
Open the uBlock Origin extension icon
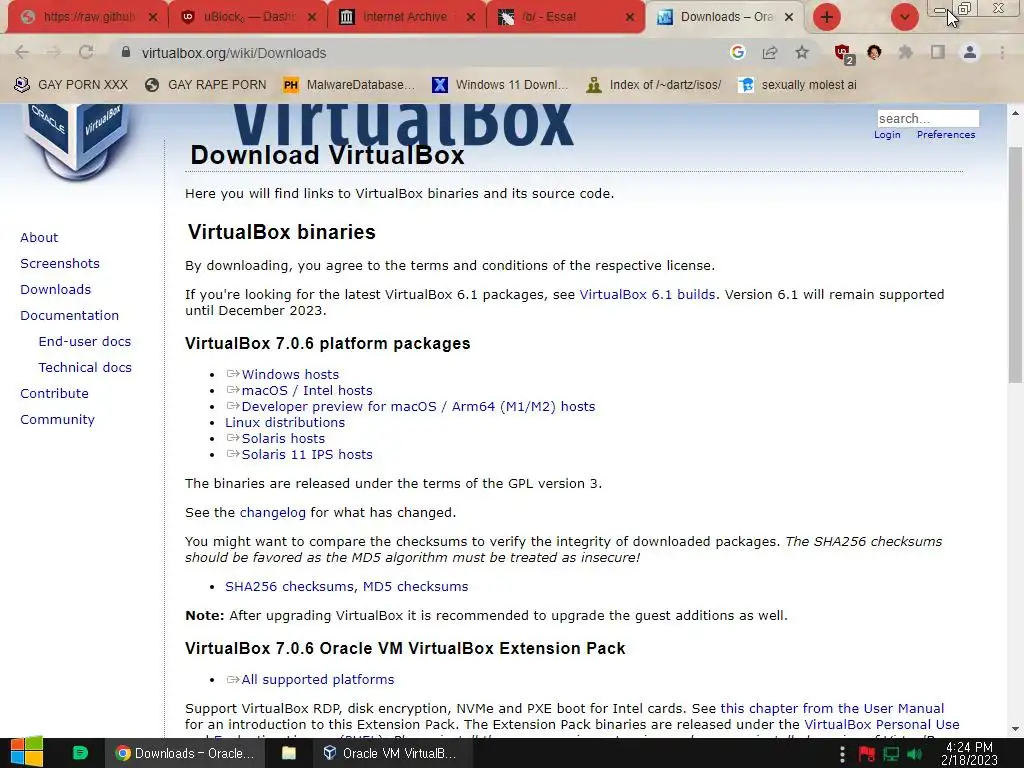click(x=843, y=54)
